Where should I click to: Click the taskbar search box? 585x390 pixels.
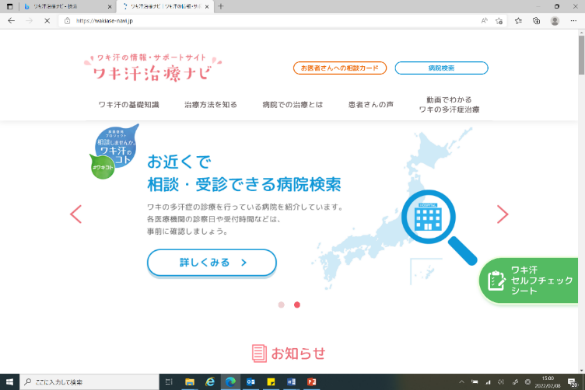tap(90, 382)
